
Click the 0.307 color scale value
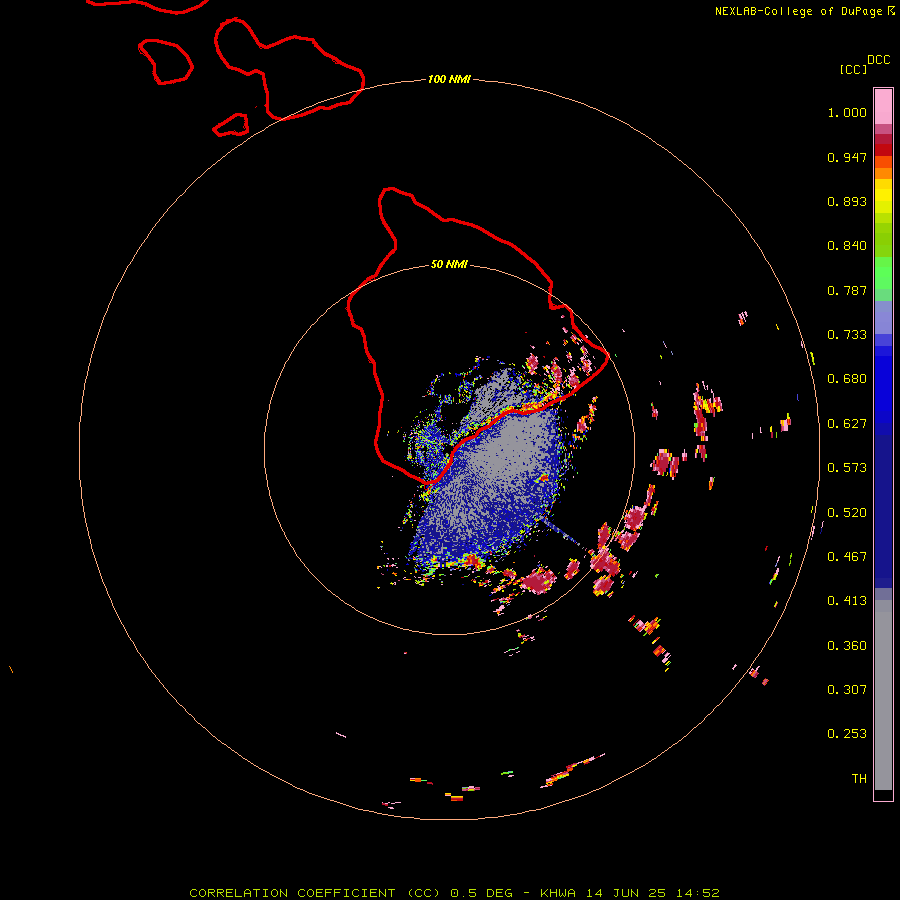click(x=847, y=689)
